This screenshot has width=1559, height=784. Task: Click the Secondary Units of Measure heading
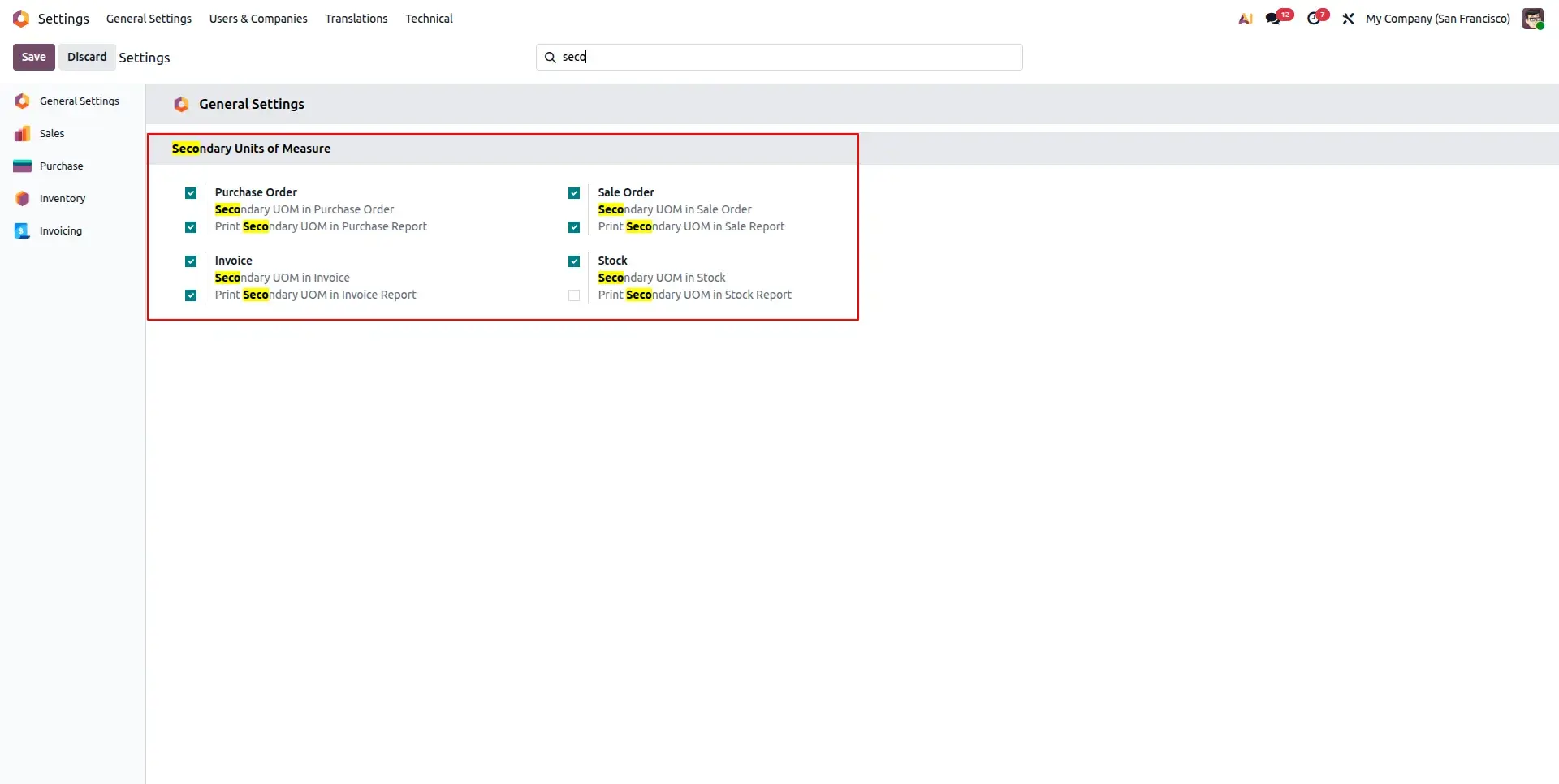click(251, 149)
